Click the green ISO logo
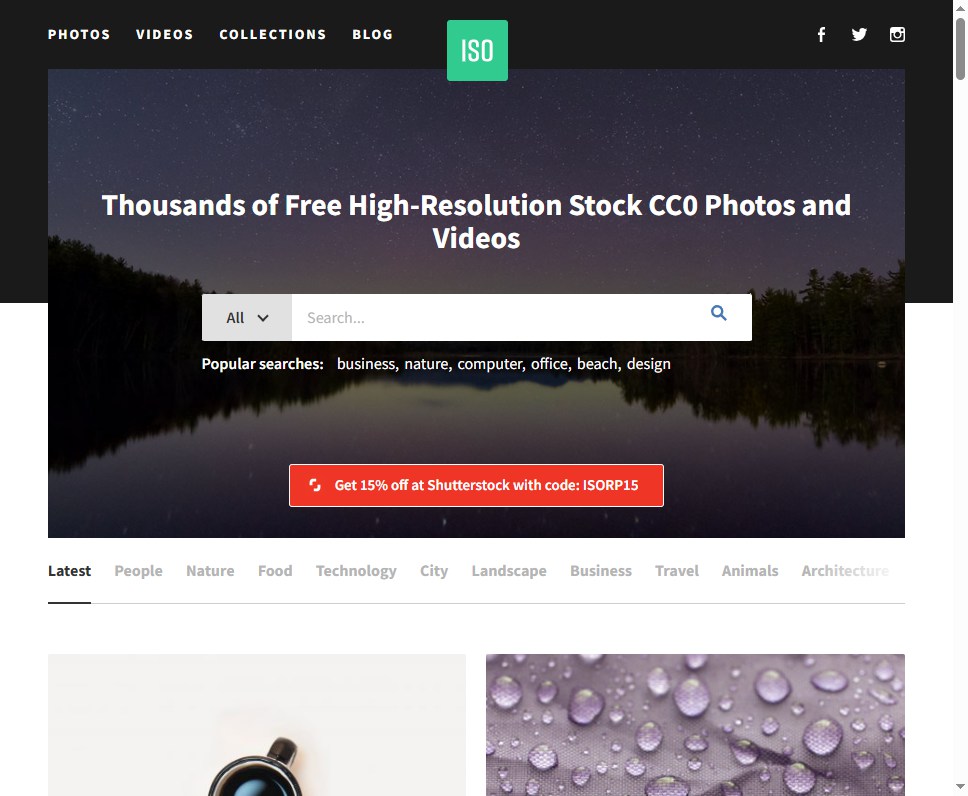968x796 pixels. pyautogui.click(x=477, y=51)
